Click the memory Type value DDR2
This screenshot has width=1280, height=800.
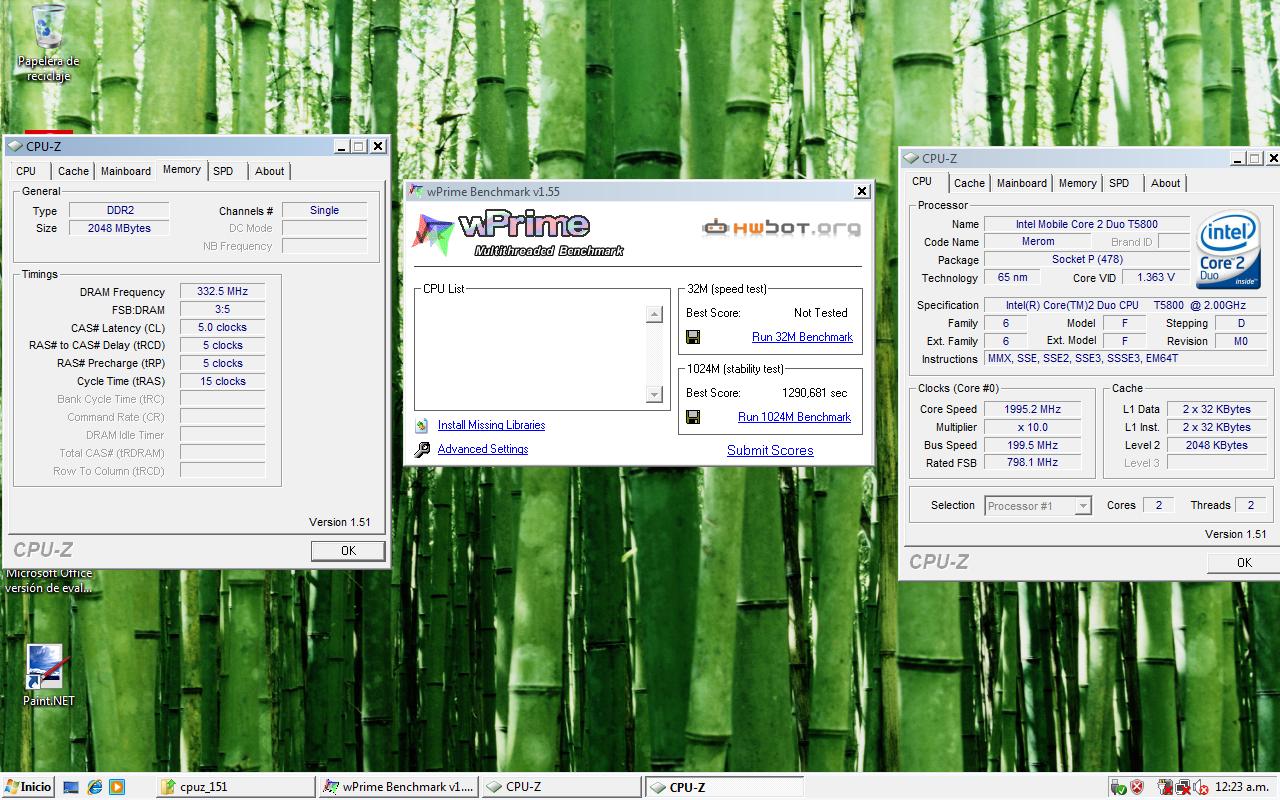(x=120, y=210)
